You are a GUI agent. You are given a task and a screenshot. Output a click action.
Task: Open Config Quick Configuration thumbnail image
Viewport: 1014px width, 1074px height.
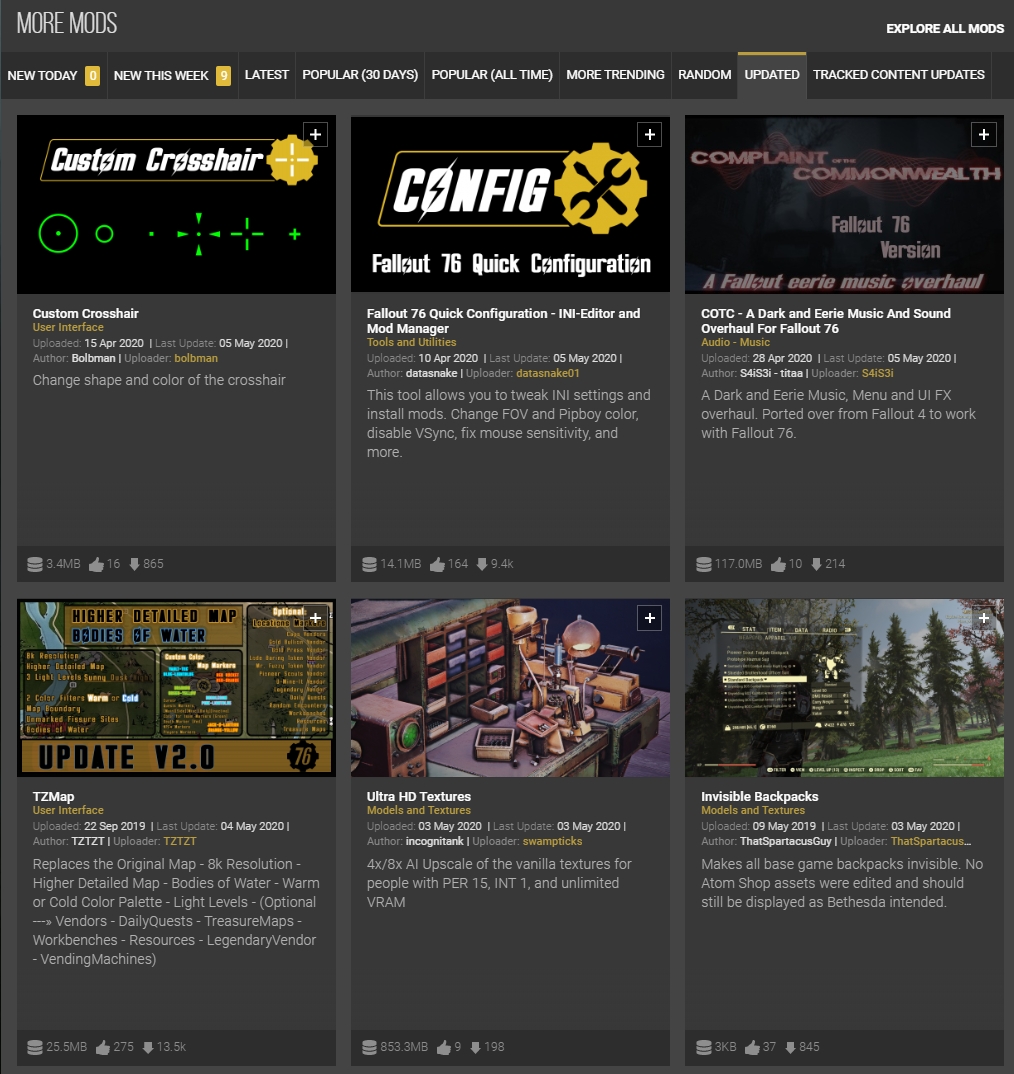point(510,205)
